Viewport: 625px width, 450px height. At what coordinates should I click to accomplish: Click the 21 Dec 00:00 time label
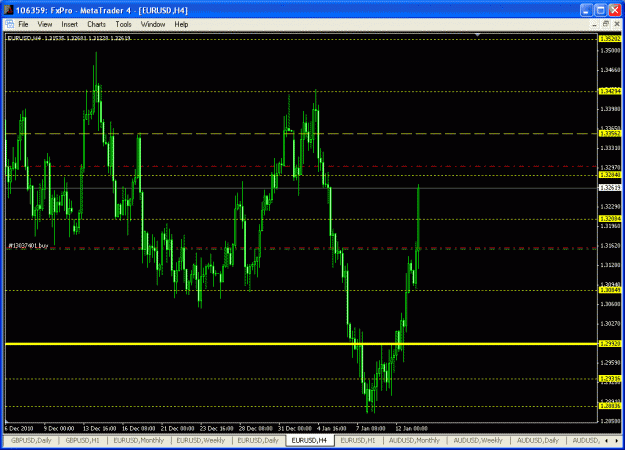tap(177, 428)
